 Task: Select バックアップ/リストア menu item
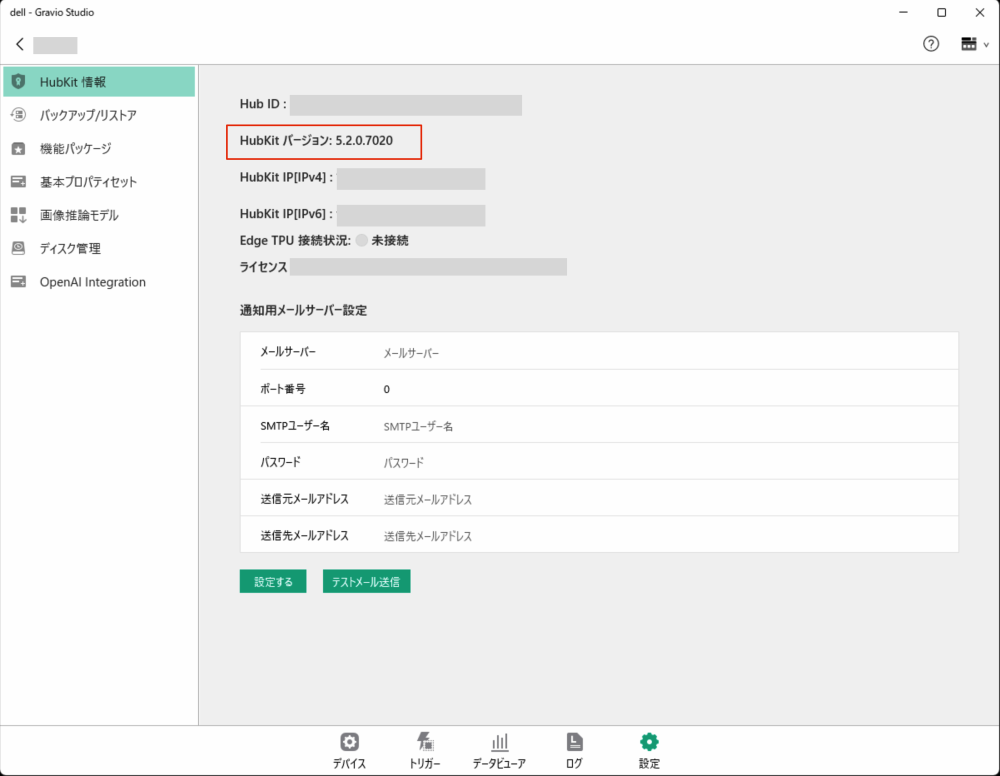pos(99,115)
